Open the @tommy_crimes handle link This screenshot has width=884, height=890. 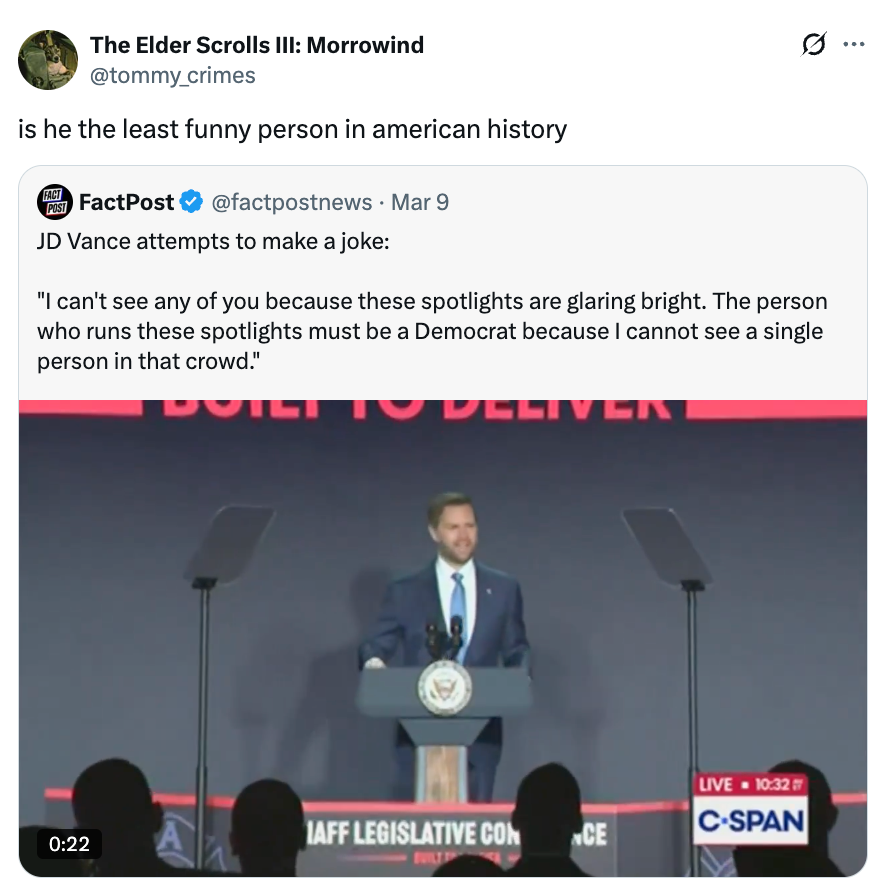pos(173,75)
